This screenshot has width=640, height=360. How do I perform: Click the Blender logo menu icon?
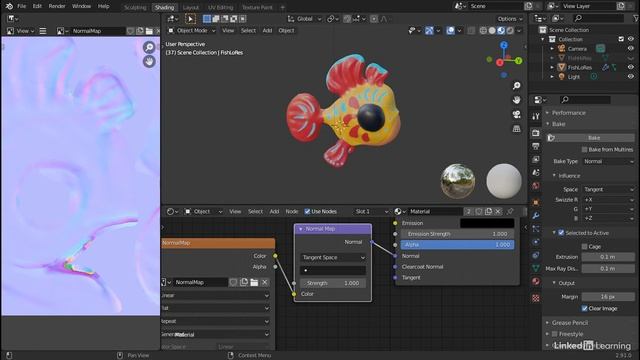9,6
